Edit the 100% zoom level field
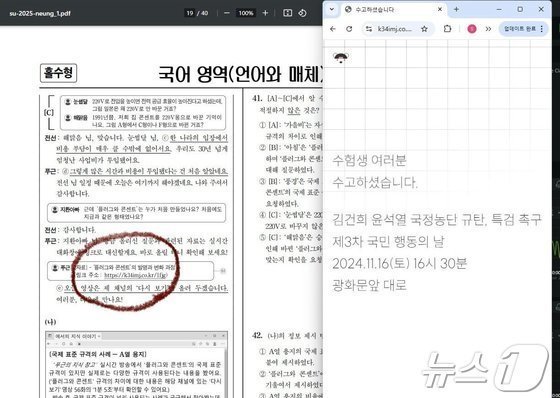 coord(246,13)
